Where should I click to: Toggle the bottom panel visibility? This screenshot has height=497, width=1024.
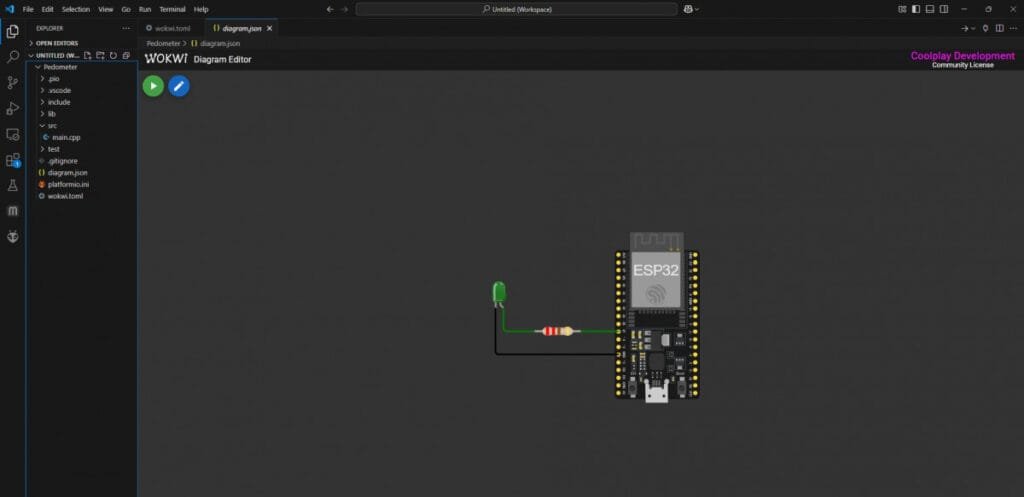(x=930, y=9)
